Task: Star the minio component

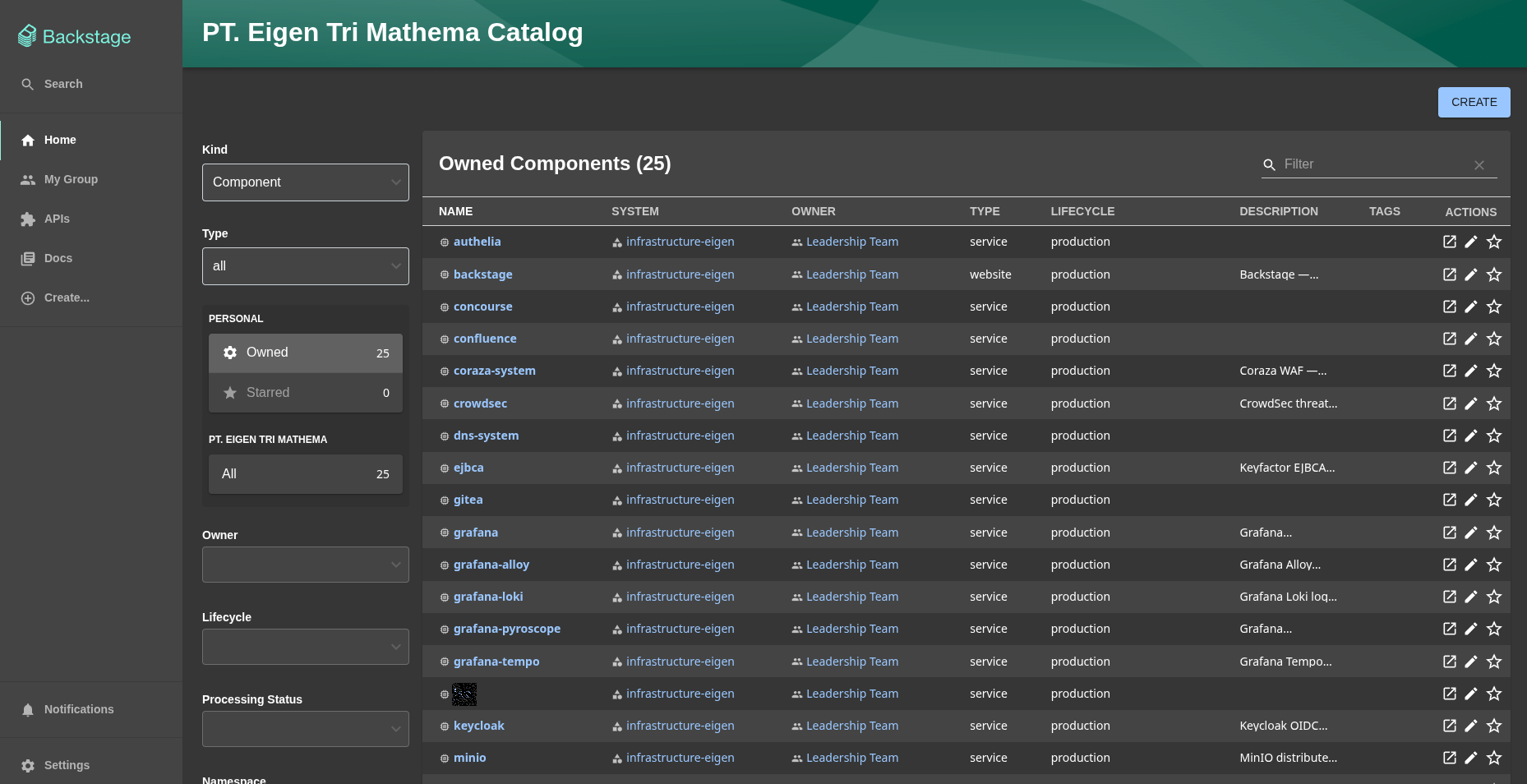Action: [x=1494, y=758]
